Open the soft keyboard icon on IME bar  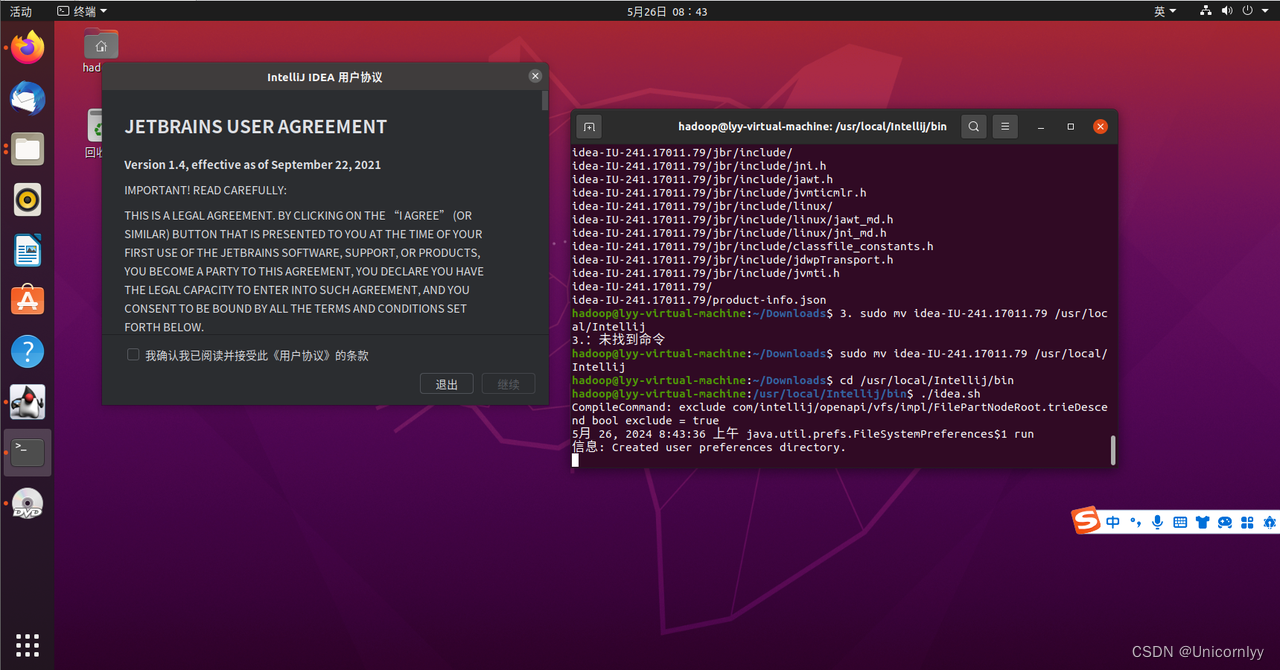[x=1180, y=522]
